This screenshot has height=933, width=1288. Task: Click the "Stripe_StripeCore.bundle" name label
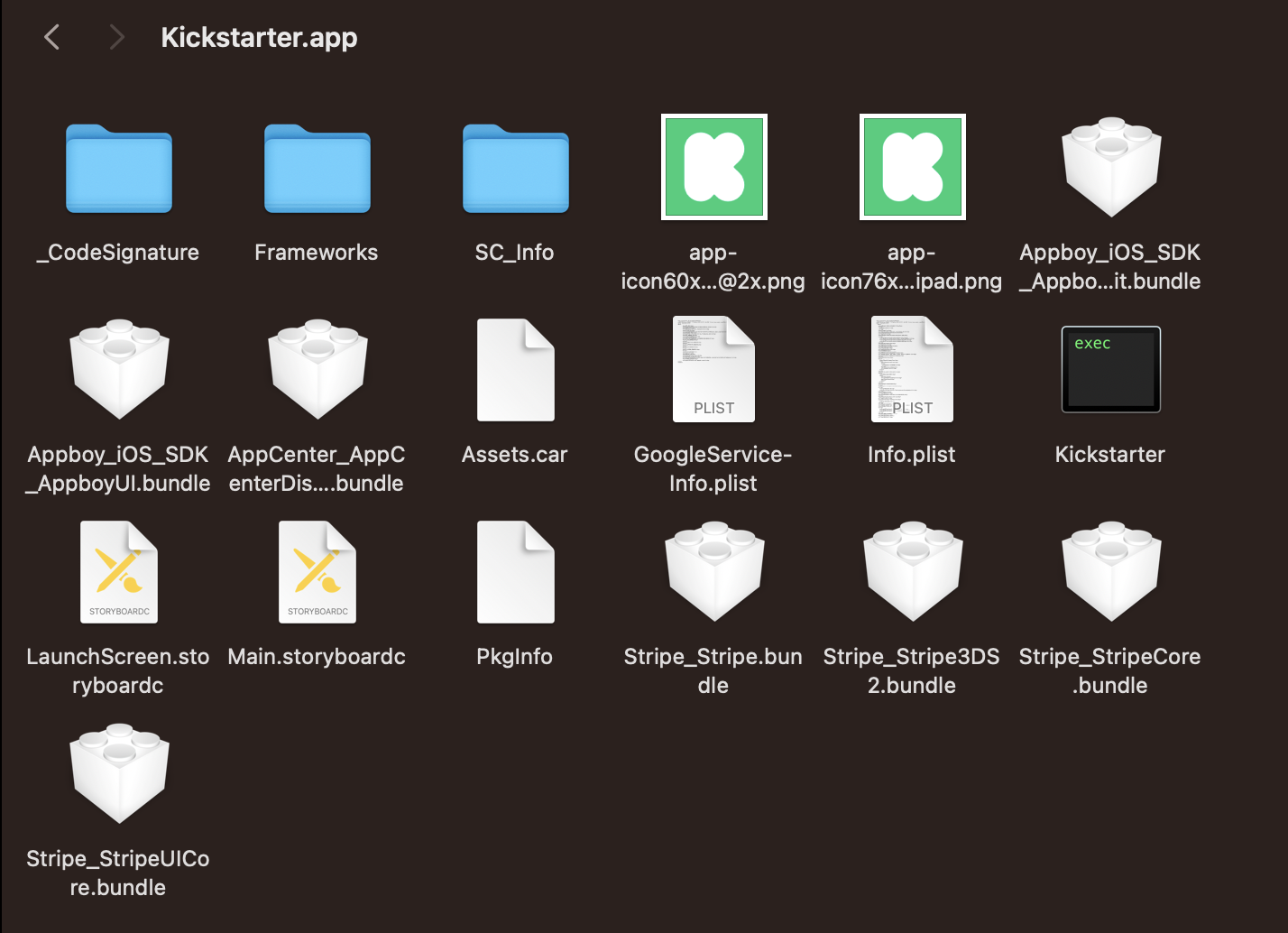(x=1110, y=671)
